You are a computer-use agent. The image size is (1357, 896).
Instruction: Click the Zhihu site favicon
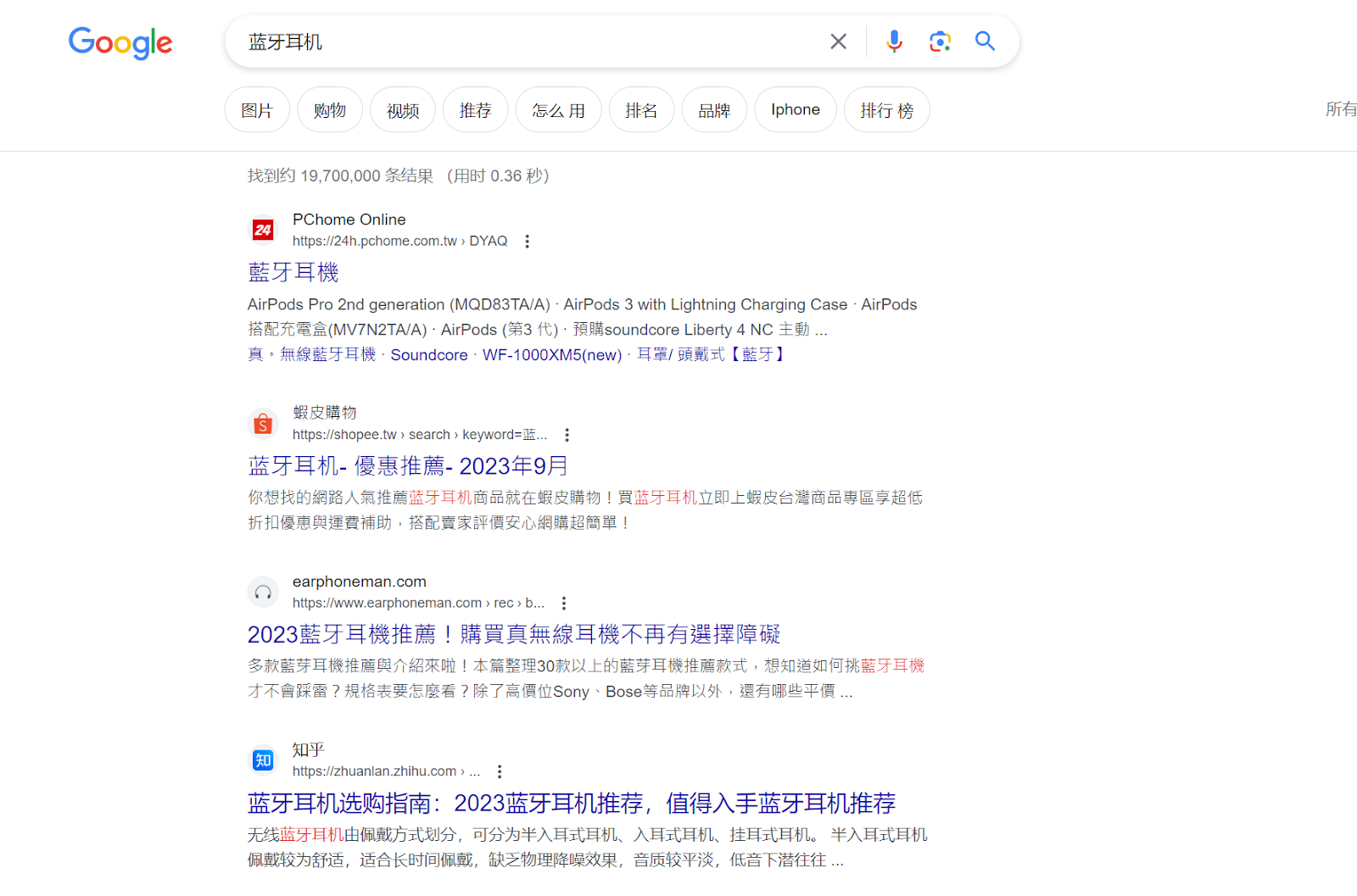point(263,760)
